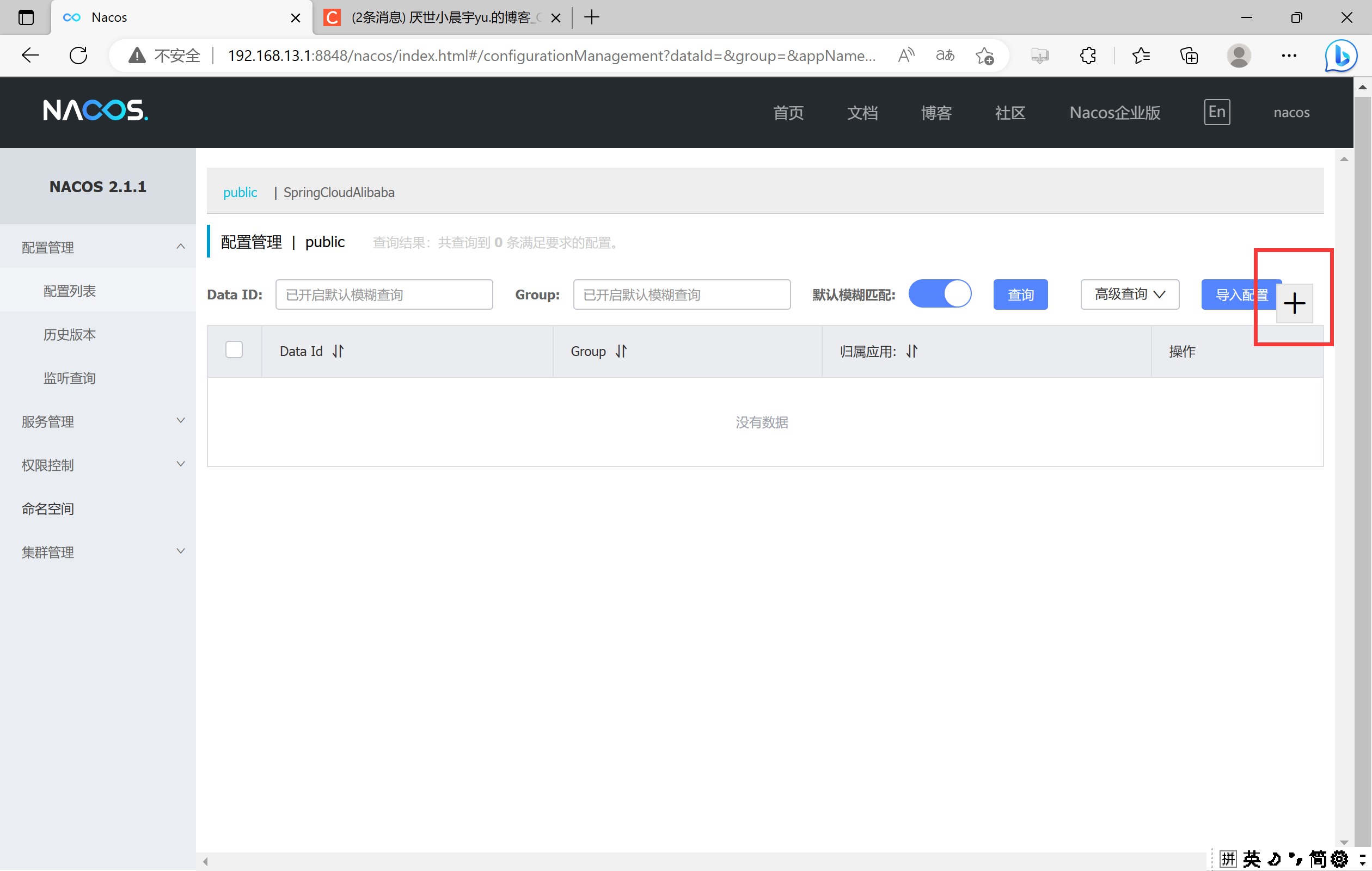Reload the page with refresh icon

tap(78, 56)
